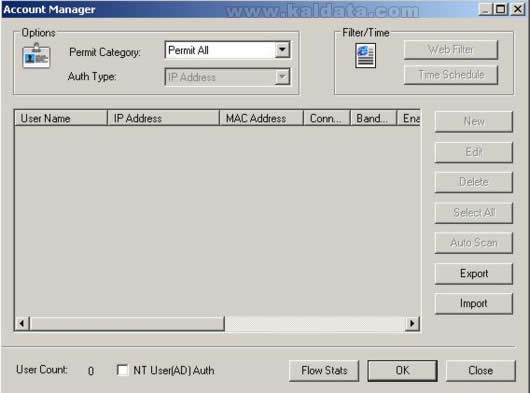This screenshot has height=393, width=530.
Task: Confirm with the OK button
Action: pos(402,370)
